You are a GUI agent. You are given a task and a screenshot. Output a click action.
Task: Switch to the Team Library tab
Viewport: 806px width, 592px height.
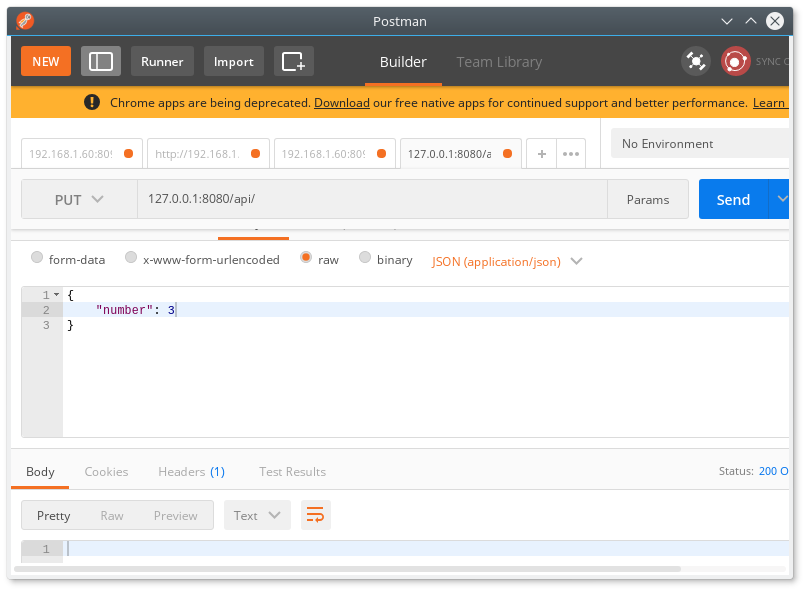pyautogui.click(x=499, y=62)
